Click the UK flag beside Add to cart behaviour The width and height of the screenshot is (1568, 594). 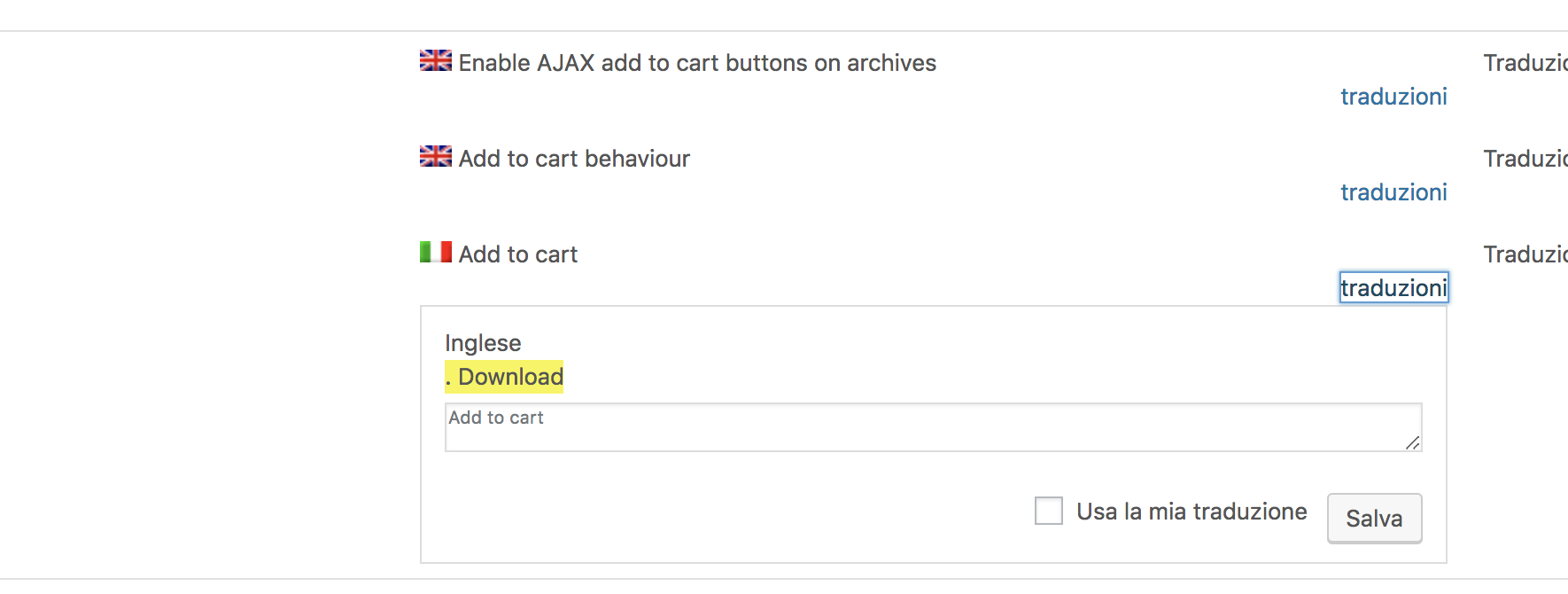tap(435, 156)
